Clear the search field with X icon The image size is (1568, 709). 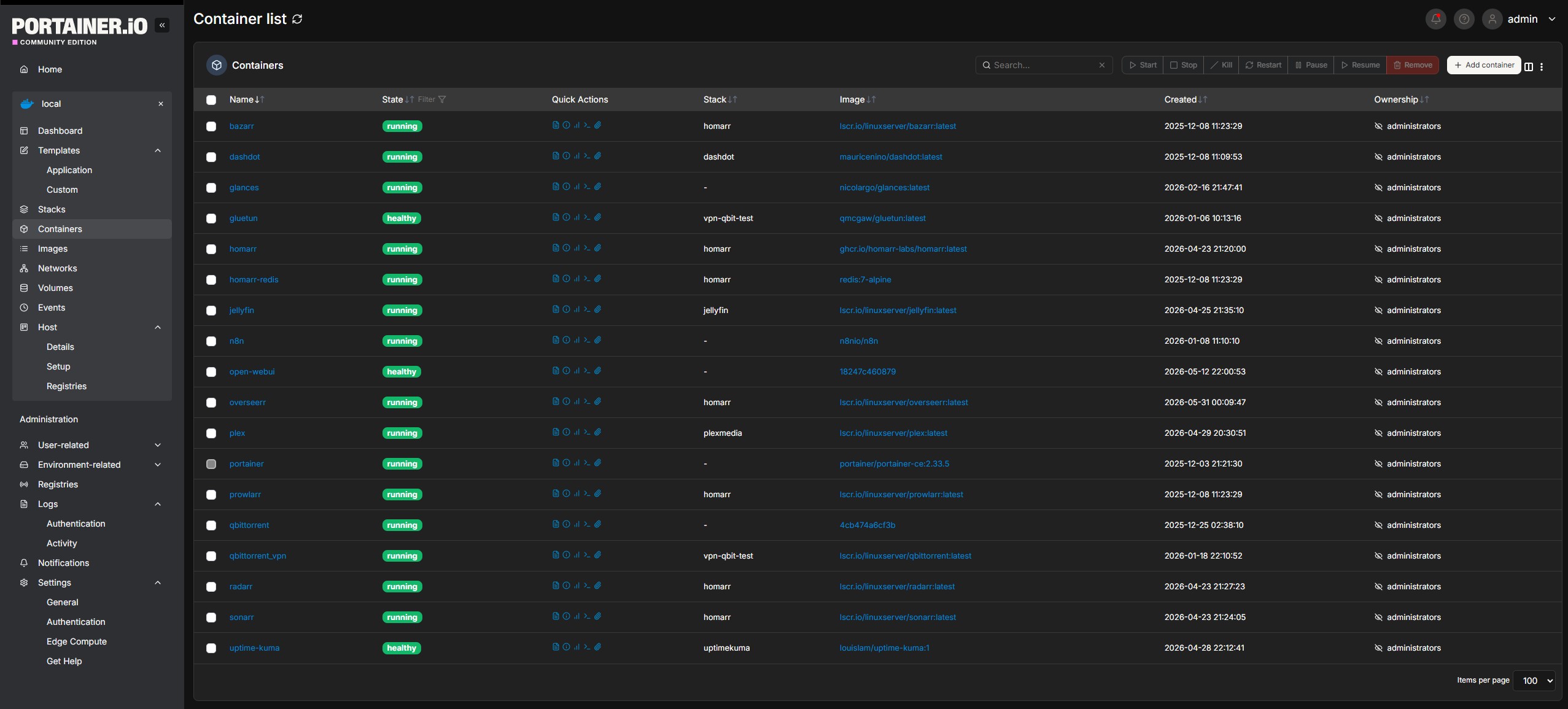[x=1102, y=65]
